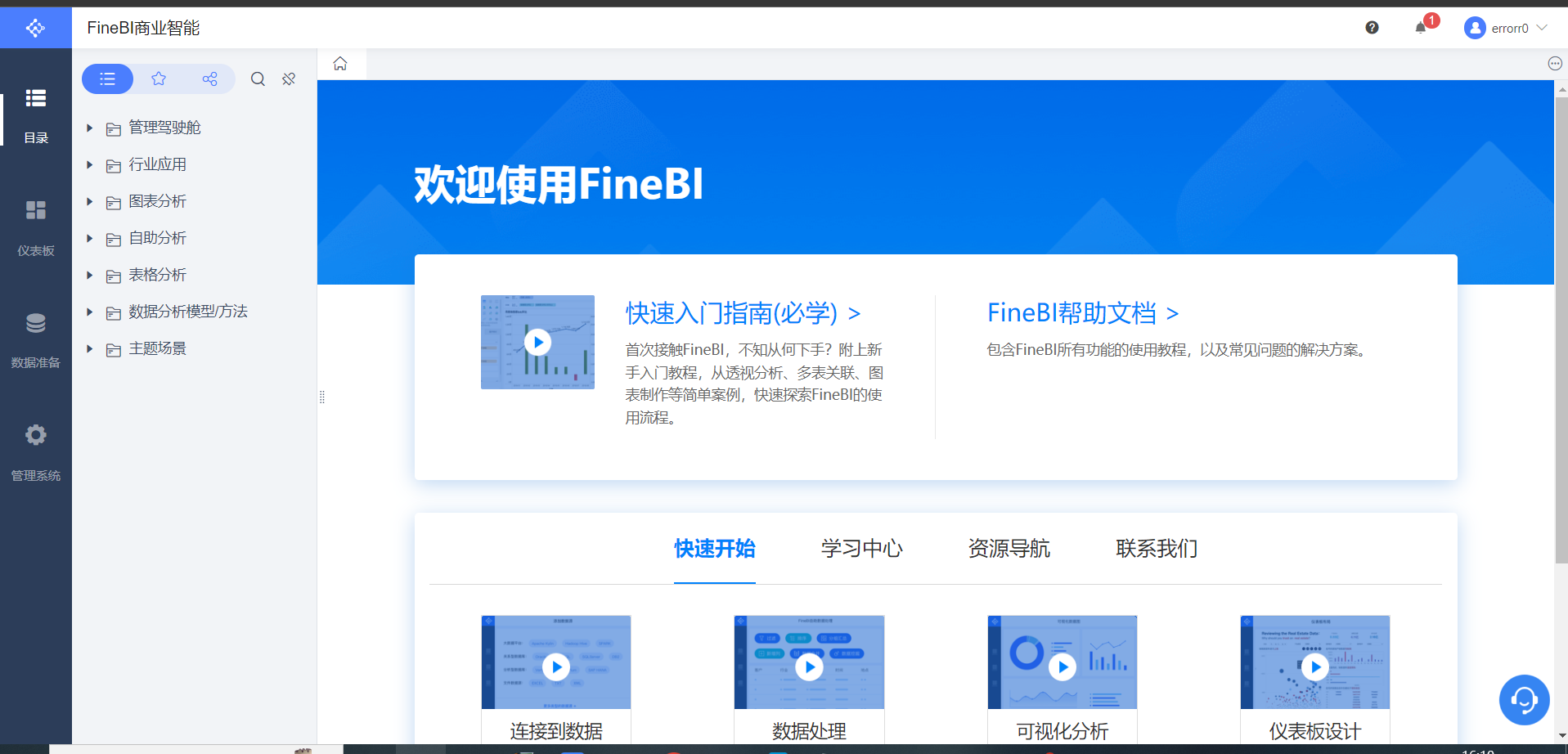Viewport: 1568px width, 754px height.
Task: Click the errorr0 user avatar
Action: pyautogui.click(x=1475, y=28)
